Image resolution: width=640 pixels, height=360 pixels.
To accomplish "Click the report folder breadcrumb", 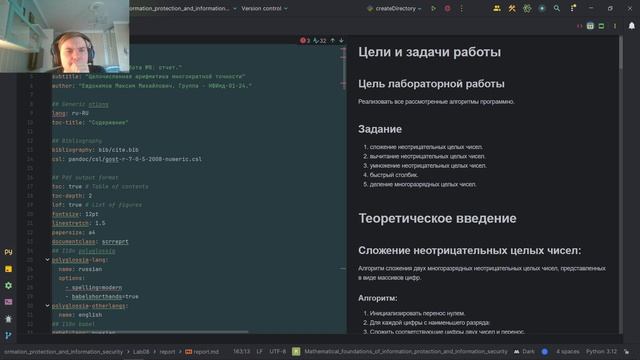I will pos(167,351).
